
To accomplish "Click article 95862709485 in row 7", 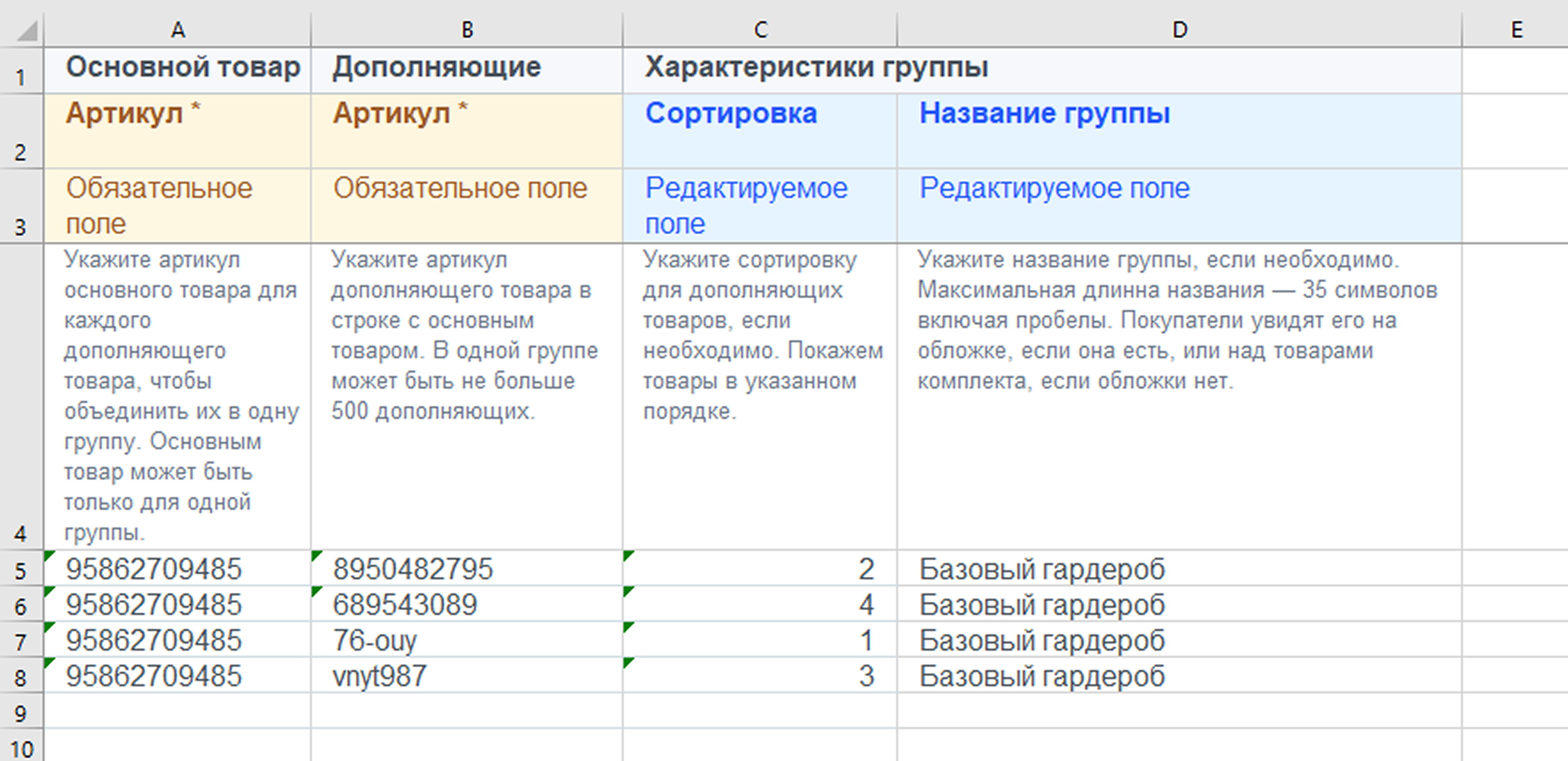I will (153, 641).
